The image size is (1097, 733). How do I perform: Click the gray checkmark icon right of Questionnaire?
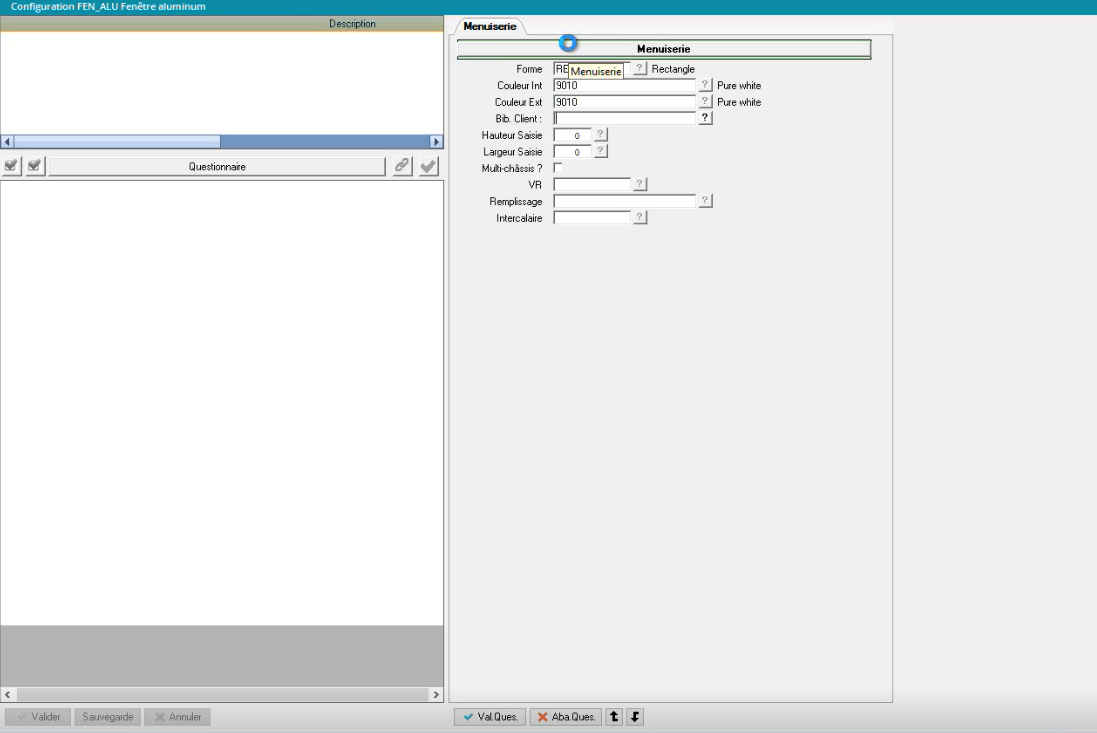(429, 167)
